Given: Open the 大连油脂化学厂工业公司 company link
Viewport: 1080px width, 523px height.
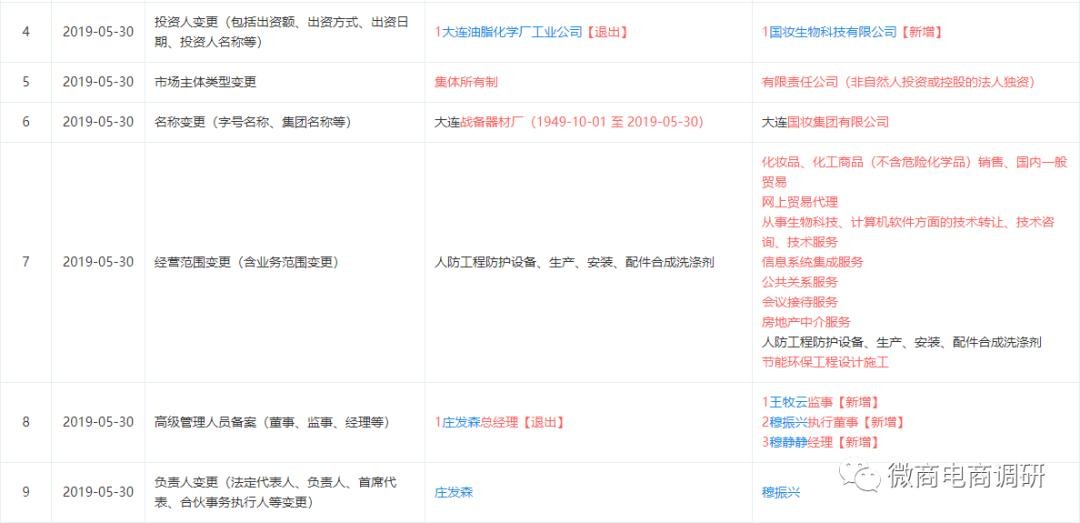Looking at the screenshot, I should (511, 32).
